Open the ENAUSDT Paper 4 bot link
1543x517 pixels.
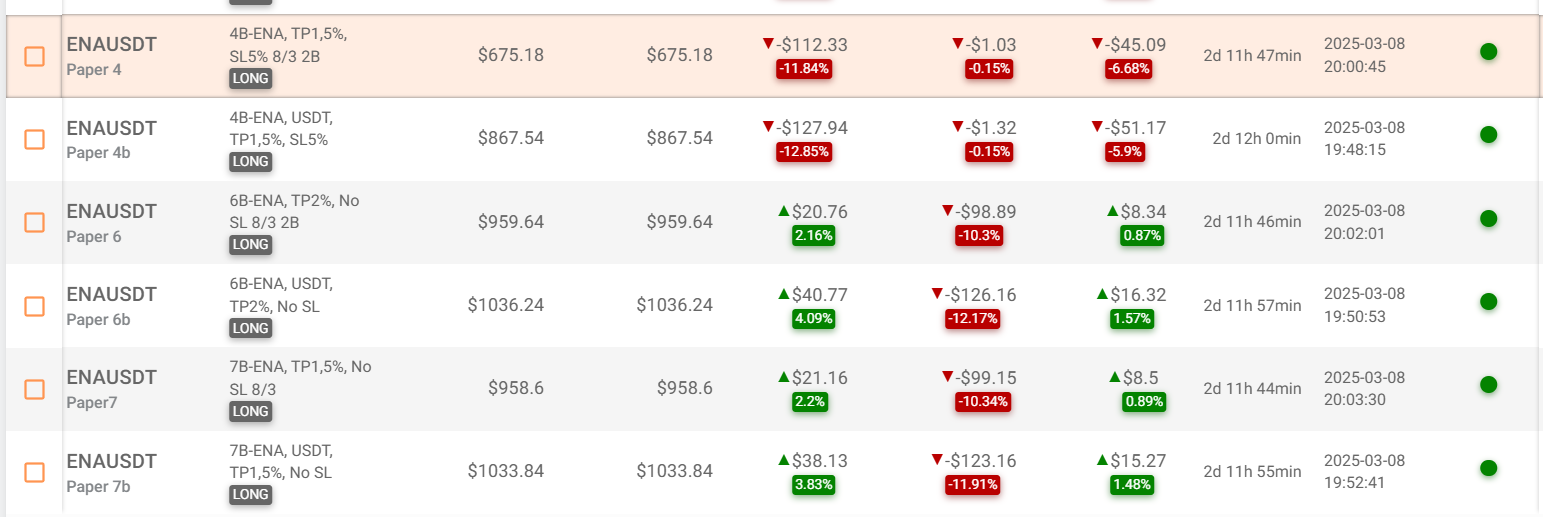[111, 45]
